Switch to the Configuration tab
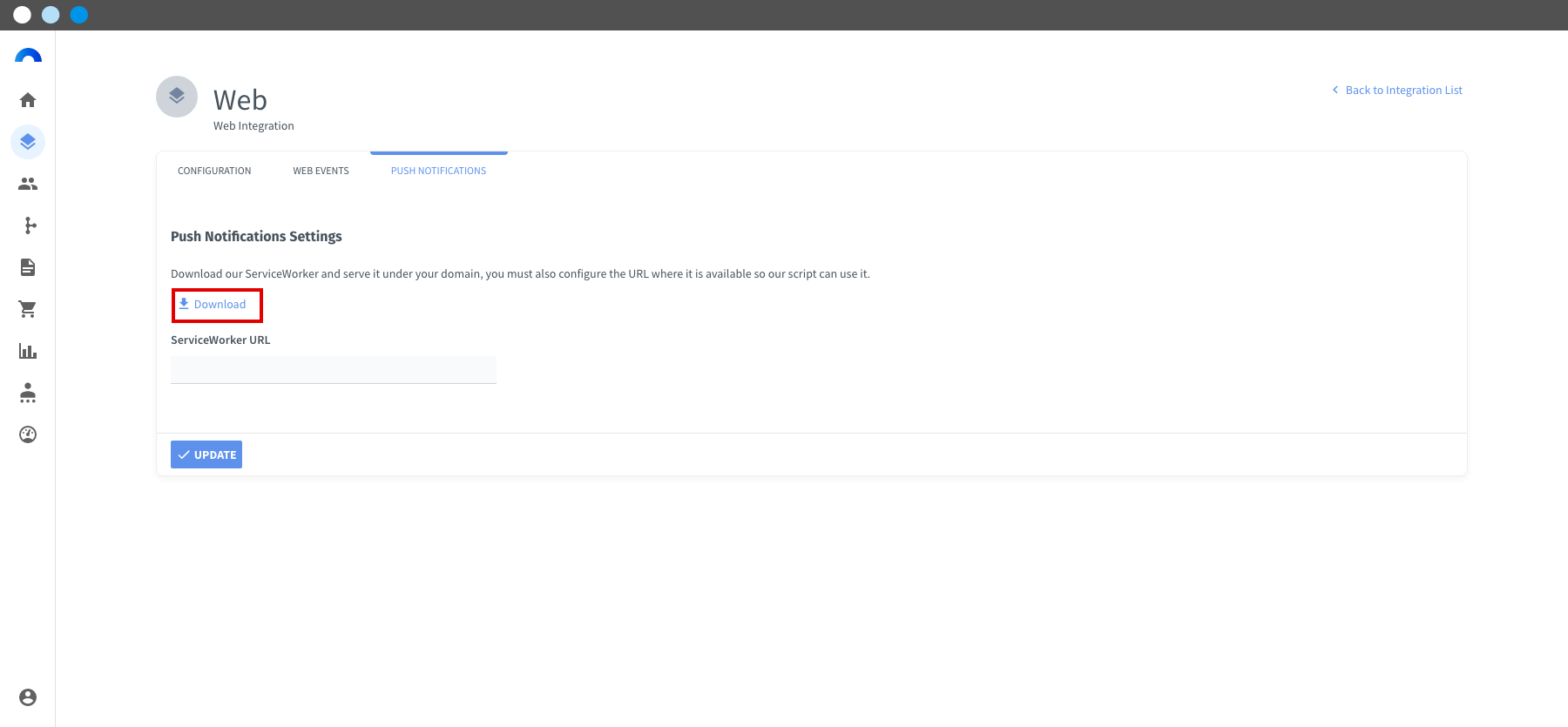 tap(214, 171)
